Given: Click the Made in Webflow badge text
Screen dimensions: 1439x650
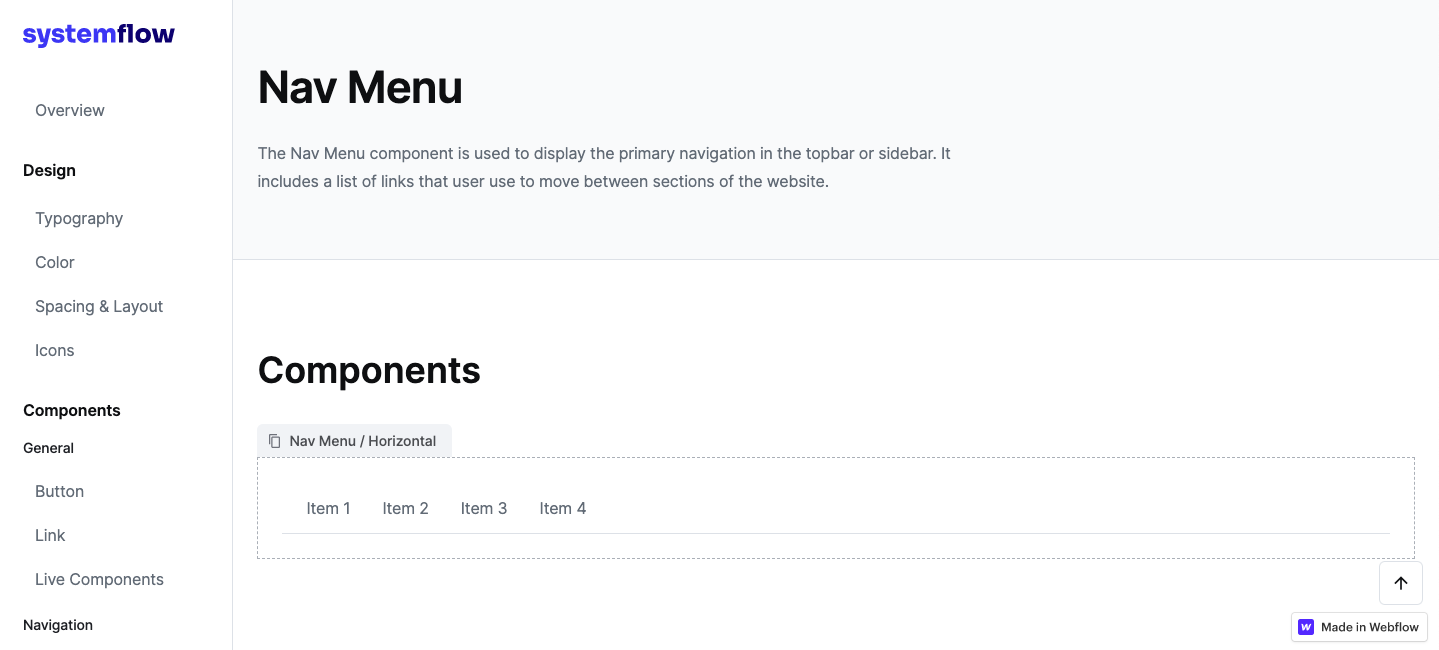Looking at the screenshot, I should [x=1369, y=627].
